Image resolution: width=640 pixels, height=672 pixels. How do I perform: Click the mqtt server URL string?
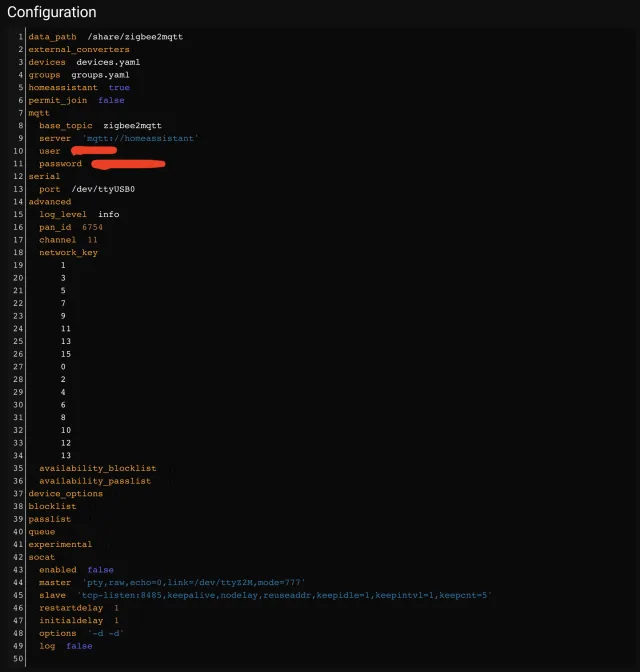tap(140, 139)
